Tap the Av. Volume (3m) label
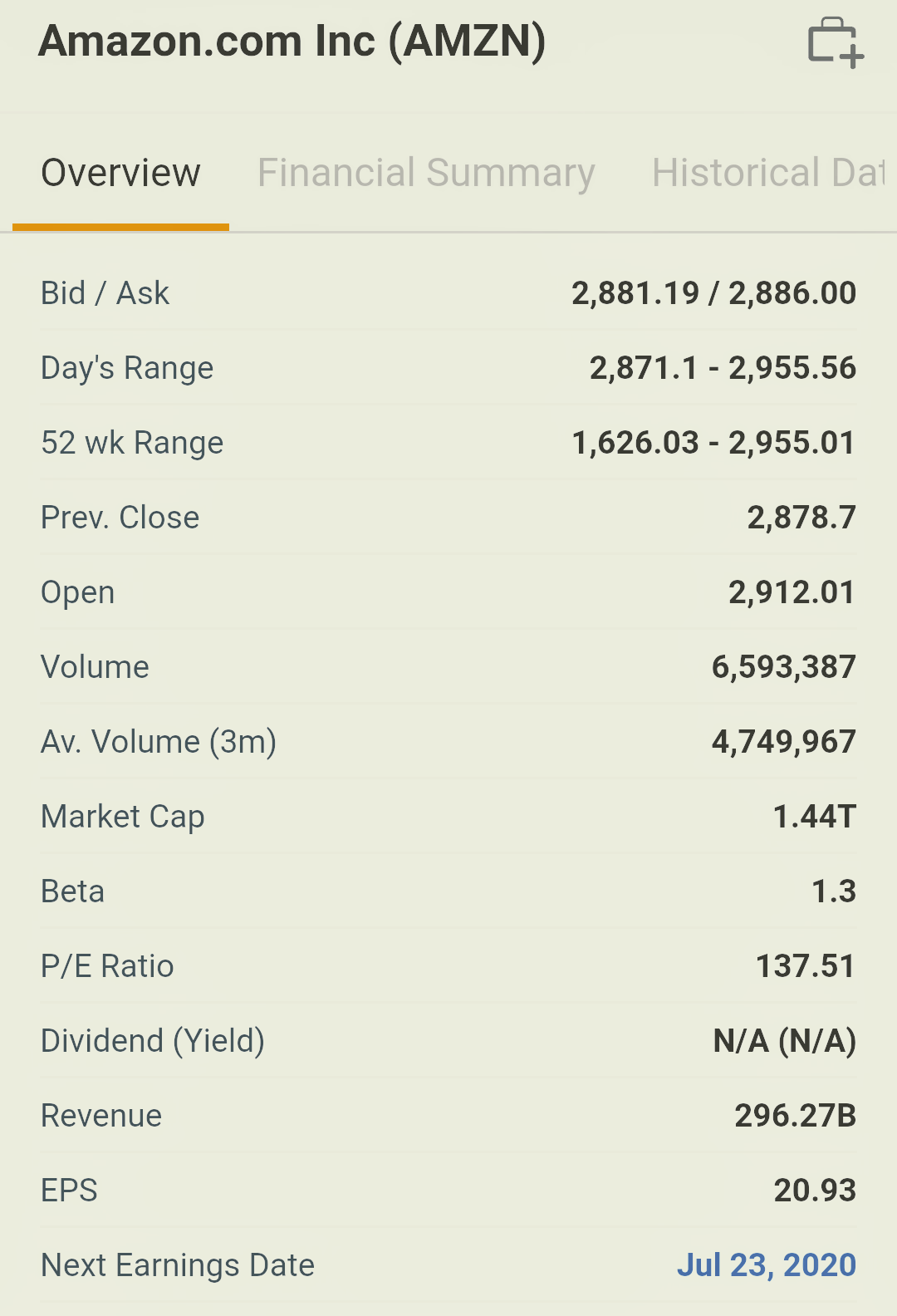 tap(159, 742)
